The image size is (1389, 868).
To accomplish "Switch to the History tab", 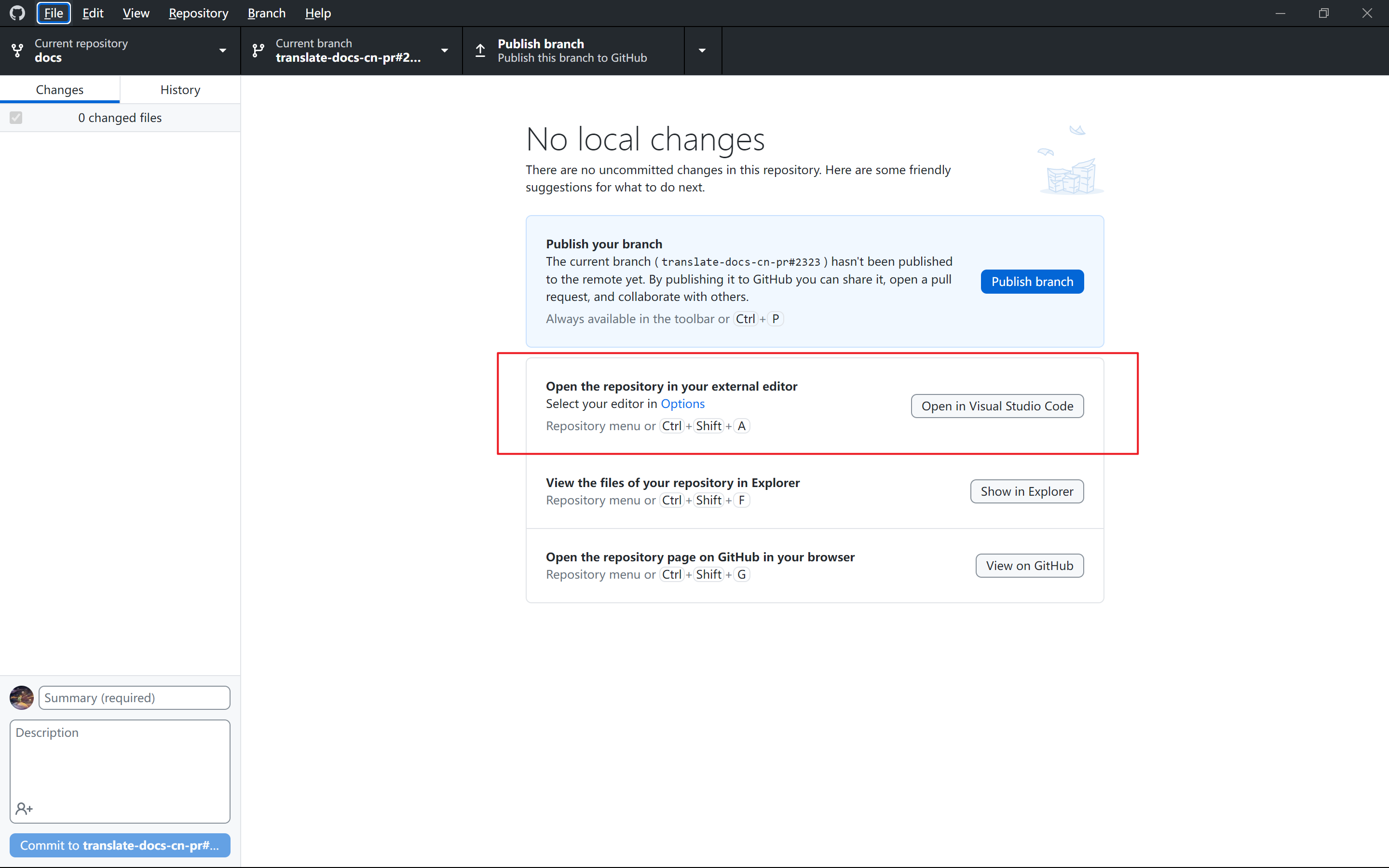I will 180,90.
